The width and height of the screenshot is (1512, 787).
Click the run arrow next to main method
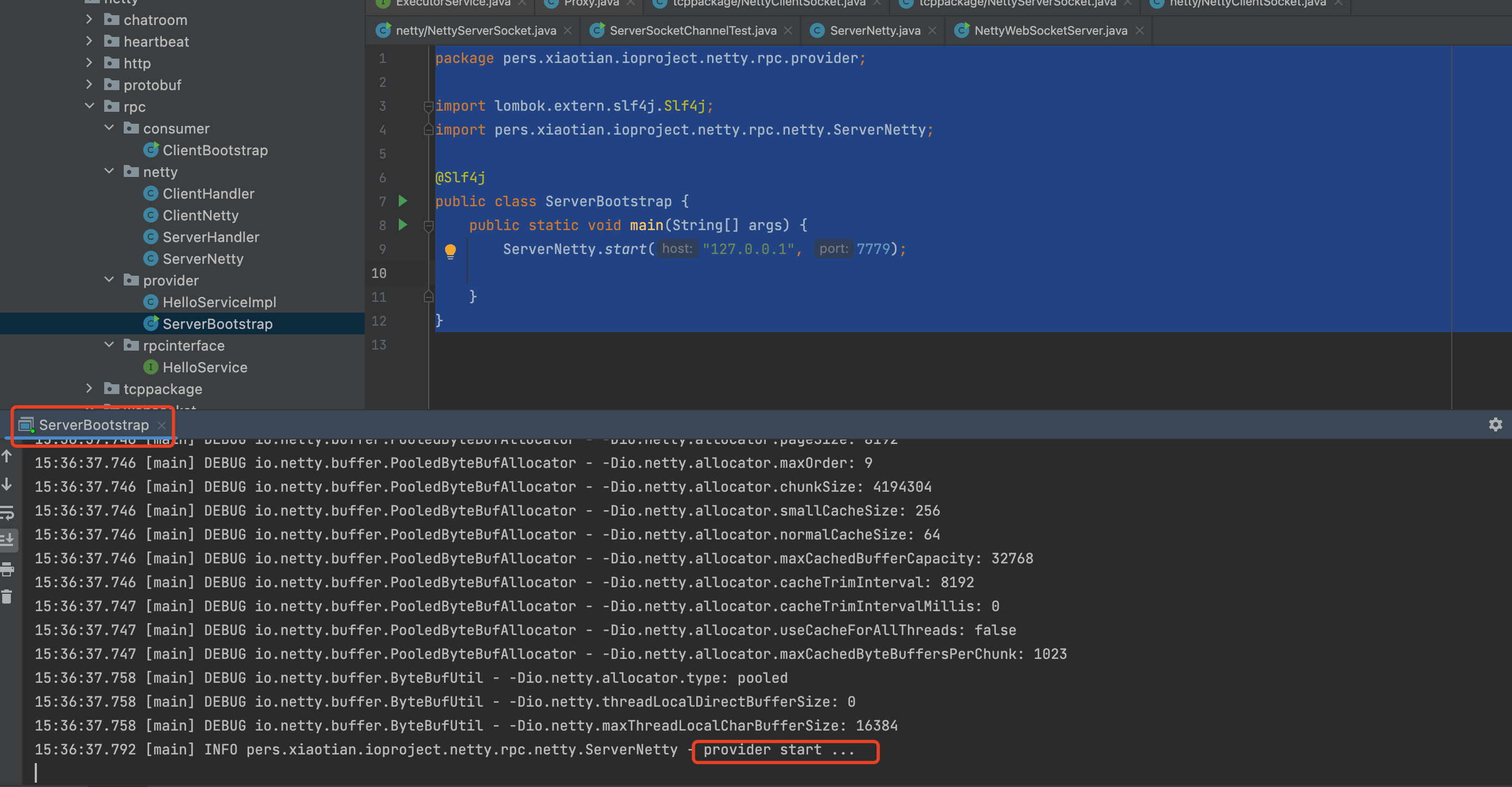[x=403, y=225]
